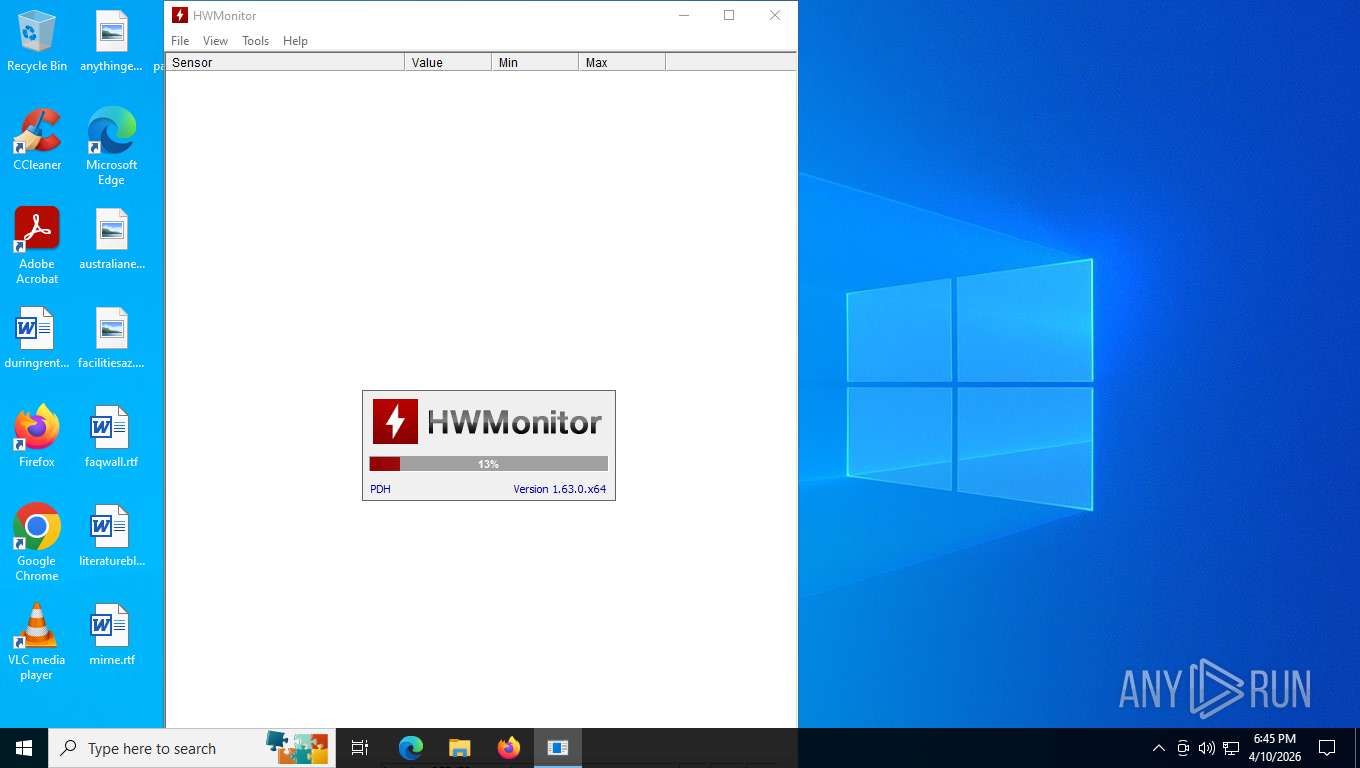The width and height of the screenshot is (1360, 768).
Task: Open the Help menu in HWMonitor
Action: [295, 41]
